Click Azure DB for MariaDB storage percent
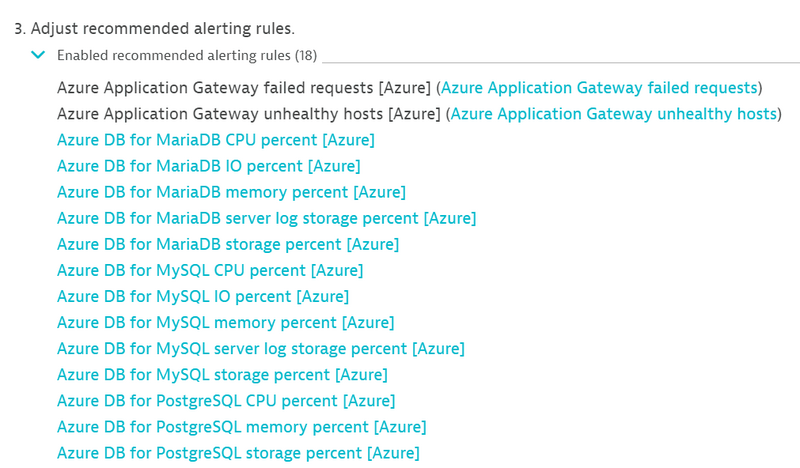The width and height of the screenshot is (800, 468). coord(227,244)
